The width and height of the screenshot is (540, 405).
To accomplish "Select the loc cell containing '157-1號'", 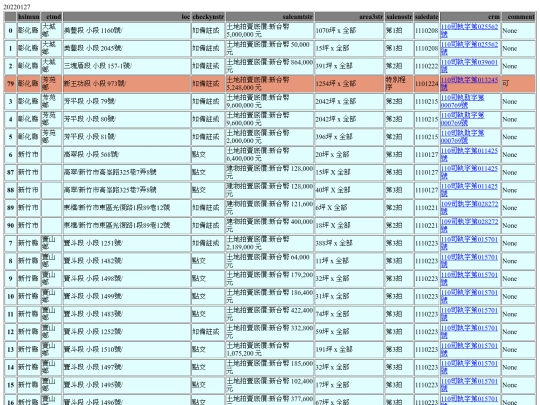I will [127, 66].
